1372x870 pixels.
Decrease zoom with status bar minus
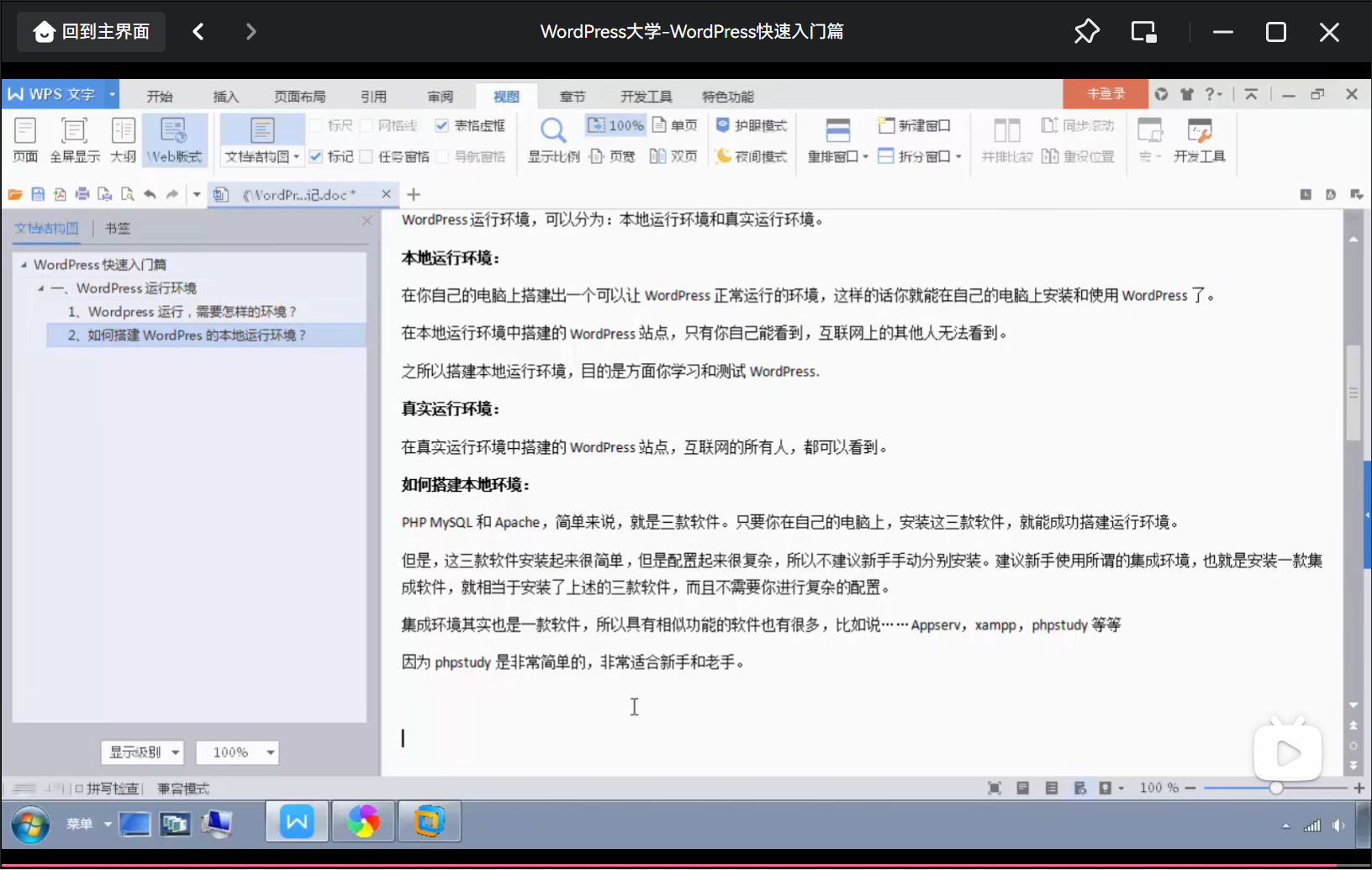click(x=1190, y=788)
